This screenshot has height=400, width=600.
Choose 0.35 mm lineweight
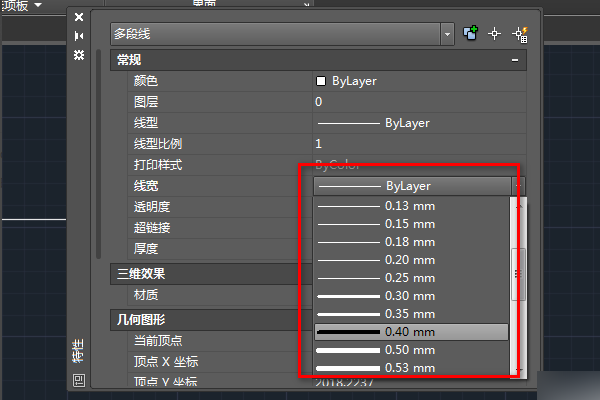411,314
